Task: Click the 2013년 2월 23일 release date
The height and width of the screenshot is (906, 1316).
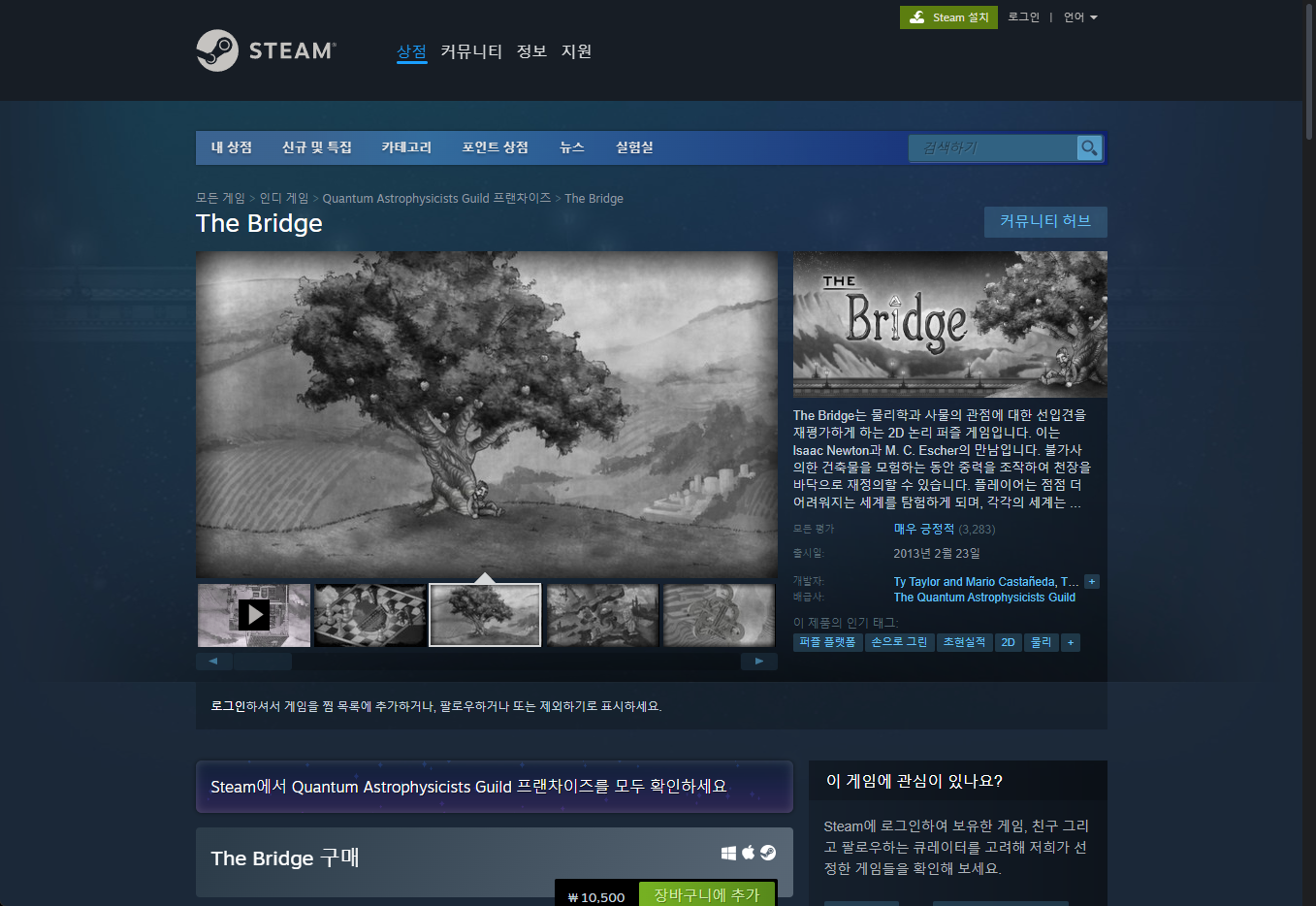Action: point(937,553)
